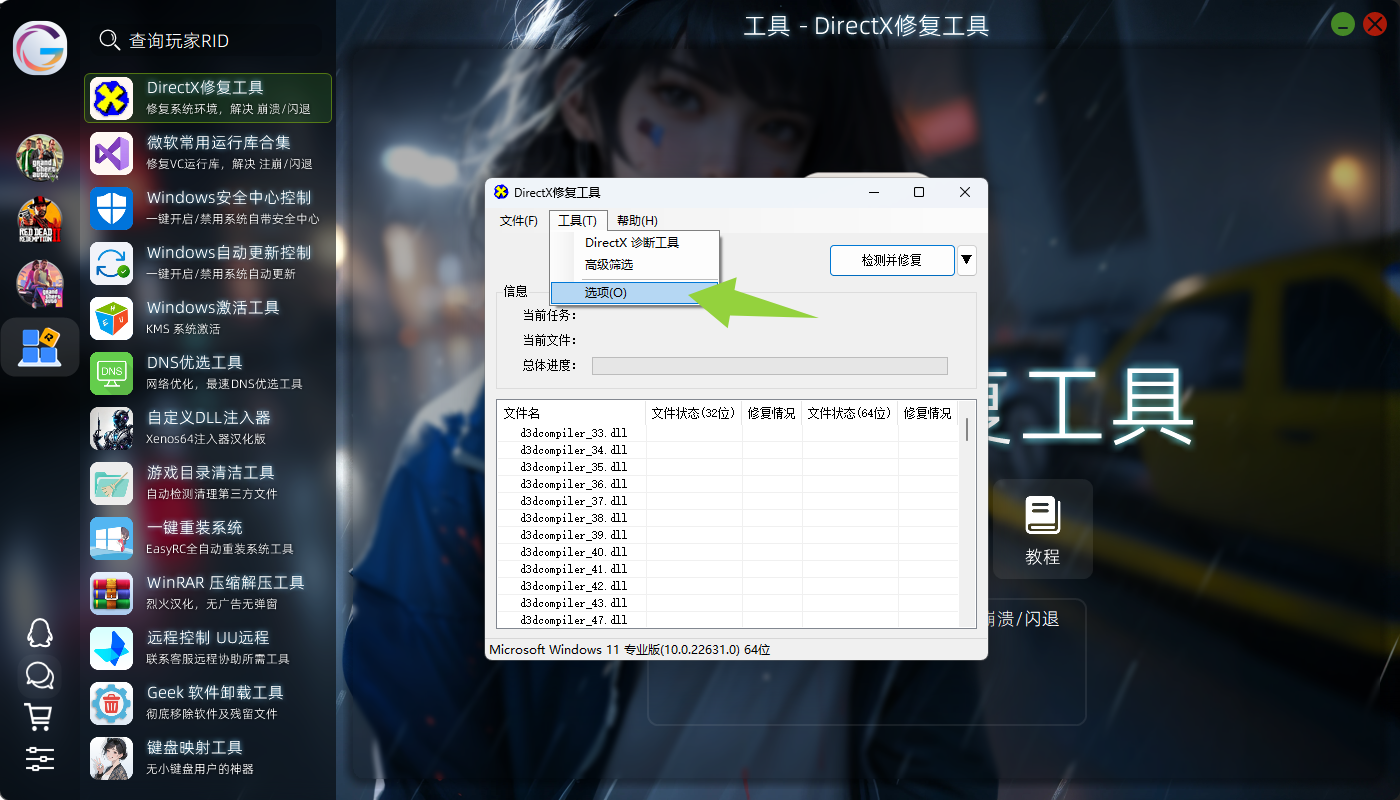Open the DNS优选工具 icon
The image size is (1400, 800).
112,373
